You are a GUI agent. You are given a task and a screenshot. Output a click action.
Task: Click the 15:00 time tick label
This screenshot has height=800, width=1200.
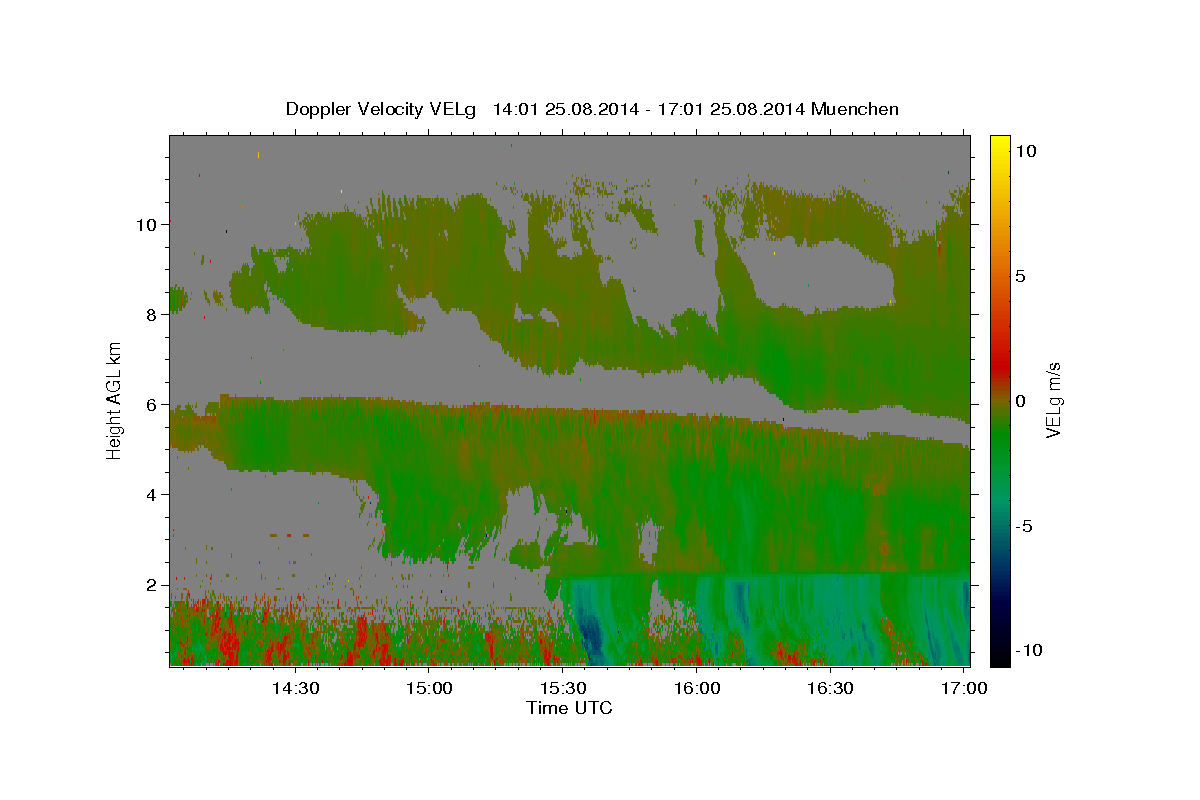coord(430,689)
